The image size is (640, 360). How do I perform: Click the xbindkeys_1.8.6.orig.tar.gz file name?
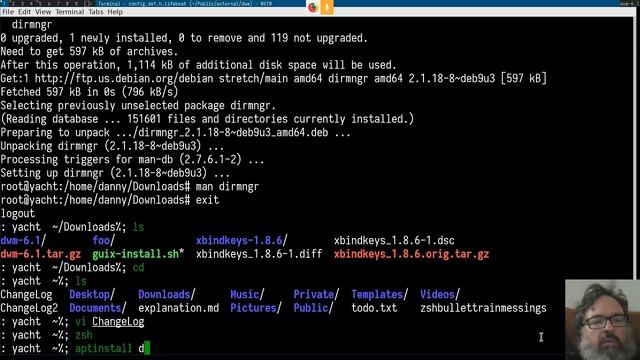coord(411,254)
